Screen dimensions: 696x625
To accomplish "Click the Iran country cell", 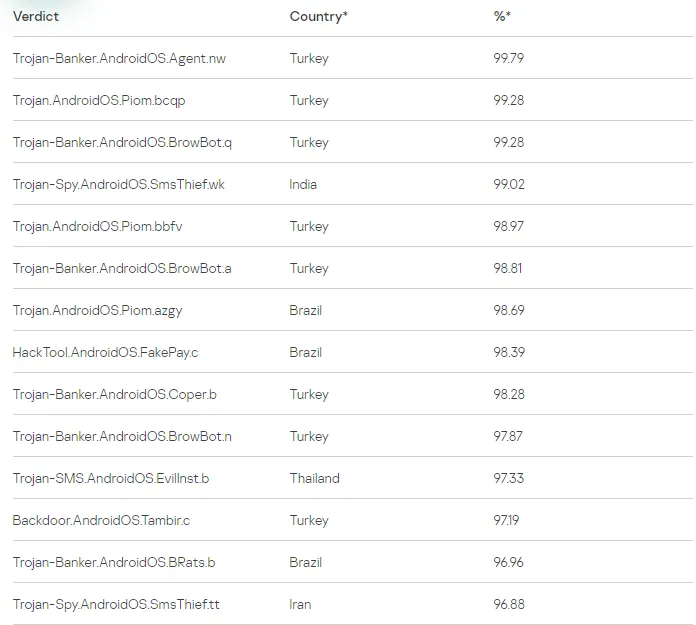I will point(299,604).
